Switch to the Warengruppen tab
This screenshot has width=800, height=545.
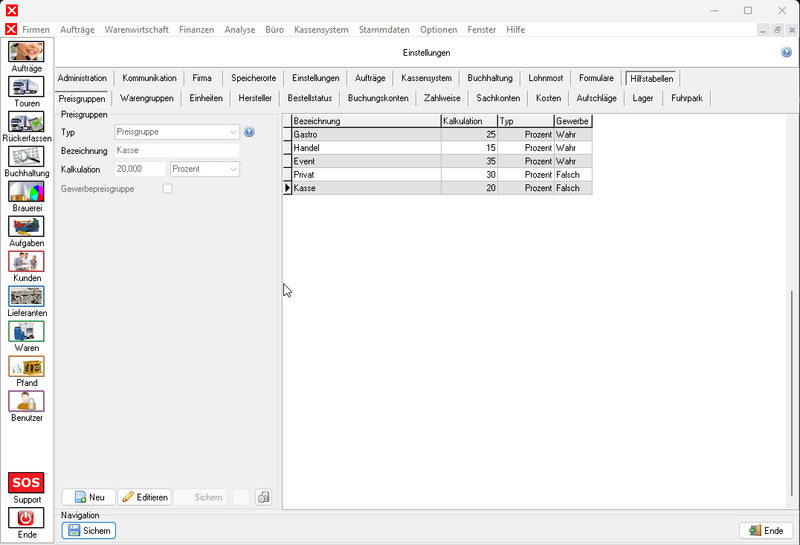pyautogui.click(x=146, y=98)
